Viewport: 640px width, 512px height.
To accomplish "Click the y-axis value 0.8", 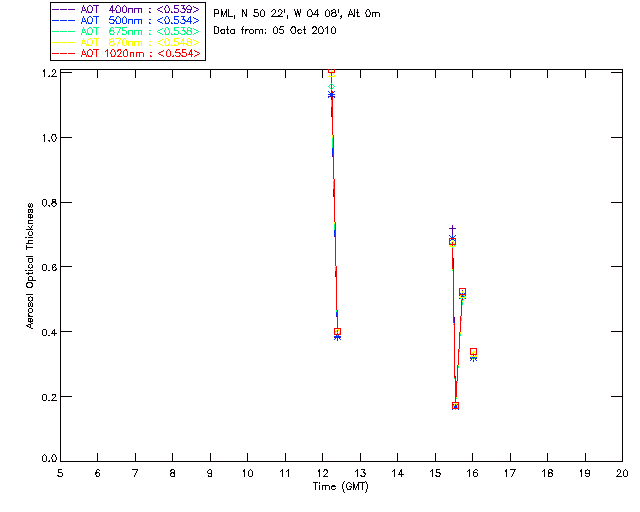I will click(49, 203).
